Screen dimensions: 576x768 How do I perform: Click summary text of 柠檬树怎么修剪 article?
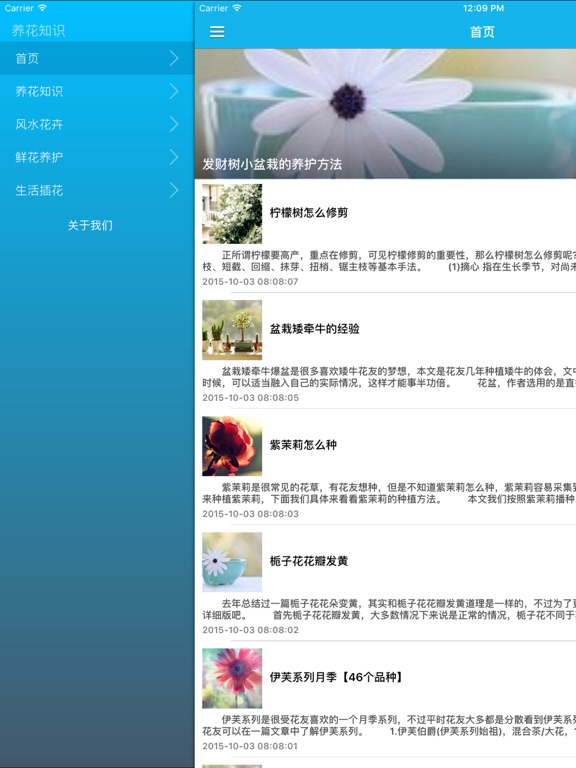389,261
